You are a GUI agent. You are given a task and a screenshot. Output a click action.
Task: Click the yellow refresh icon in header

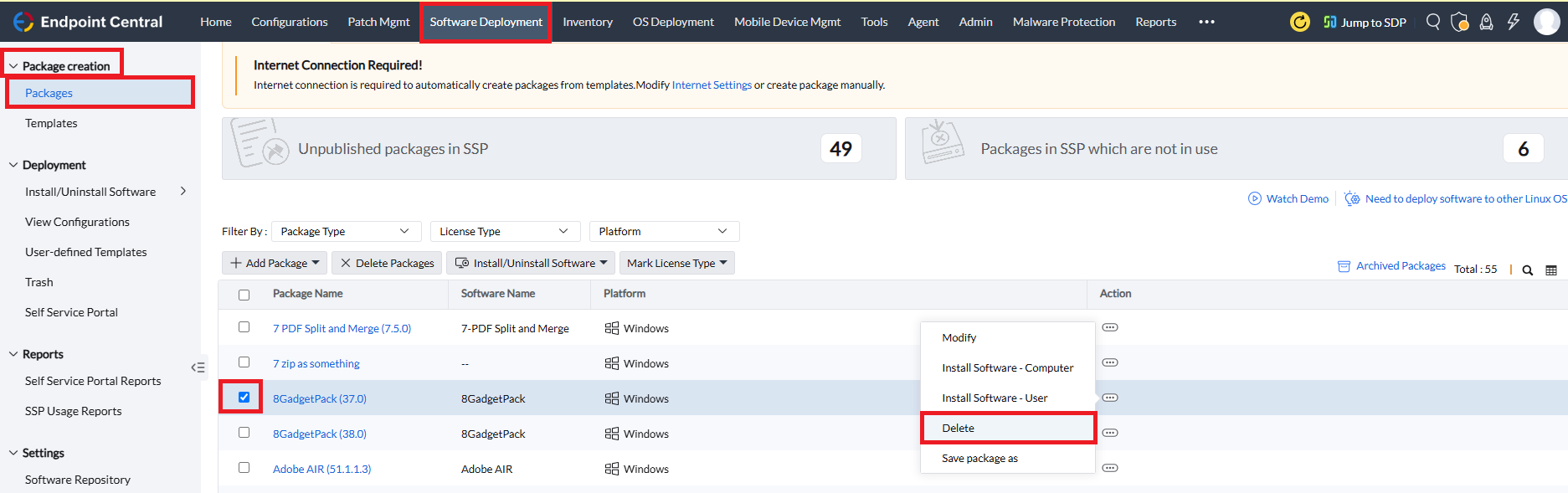(1299, 22)
